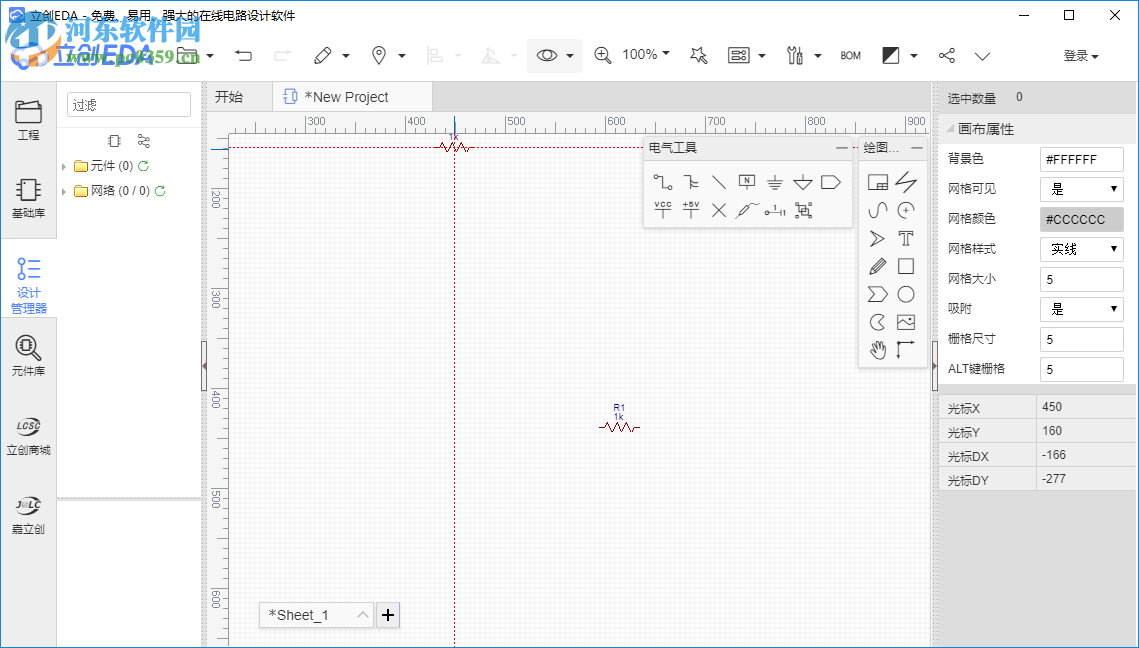1139x648 pixels.
Task: Open the Component Library sidebar panel
Action: (28, 356)
